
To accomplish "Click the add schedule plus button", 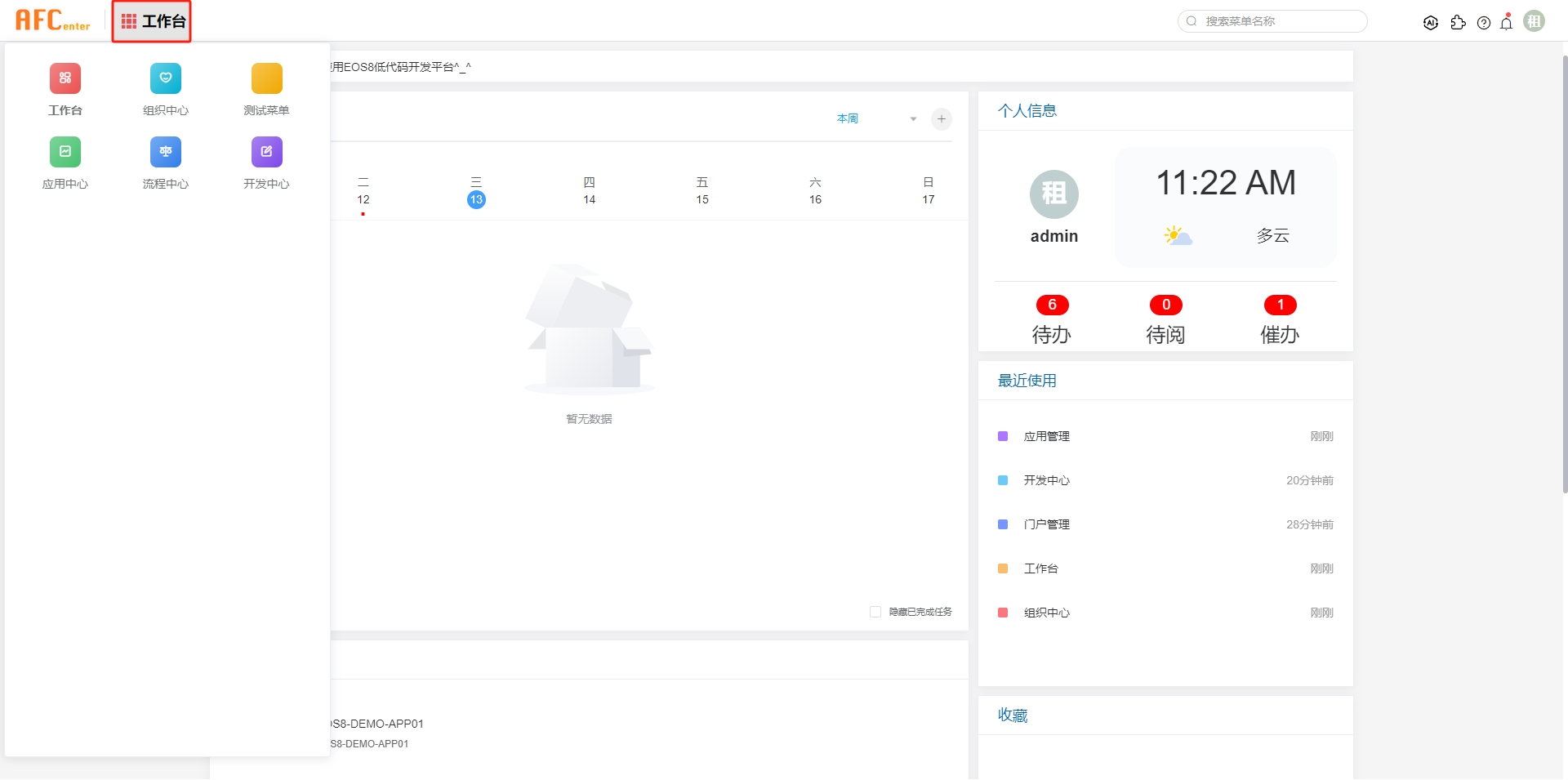I will pyautogui.click(x=942, y=119).
